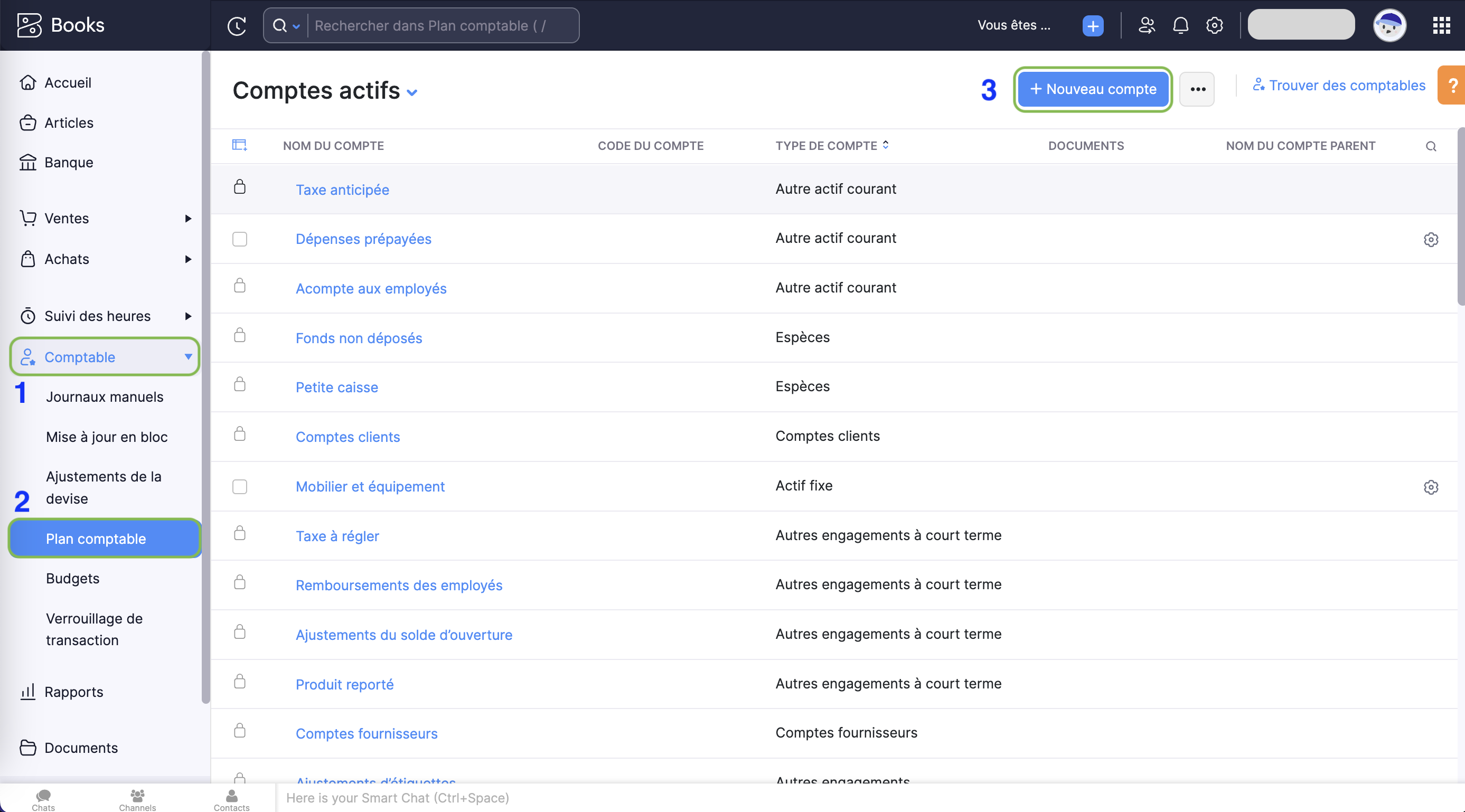The width and height of the screenshot is (1465, 812).
Task: Open Journaux manuels in sidebar
Action: [105, 397]
